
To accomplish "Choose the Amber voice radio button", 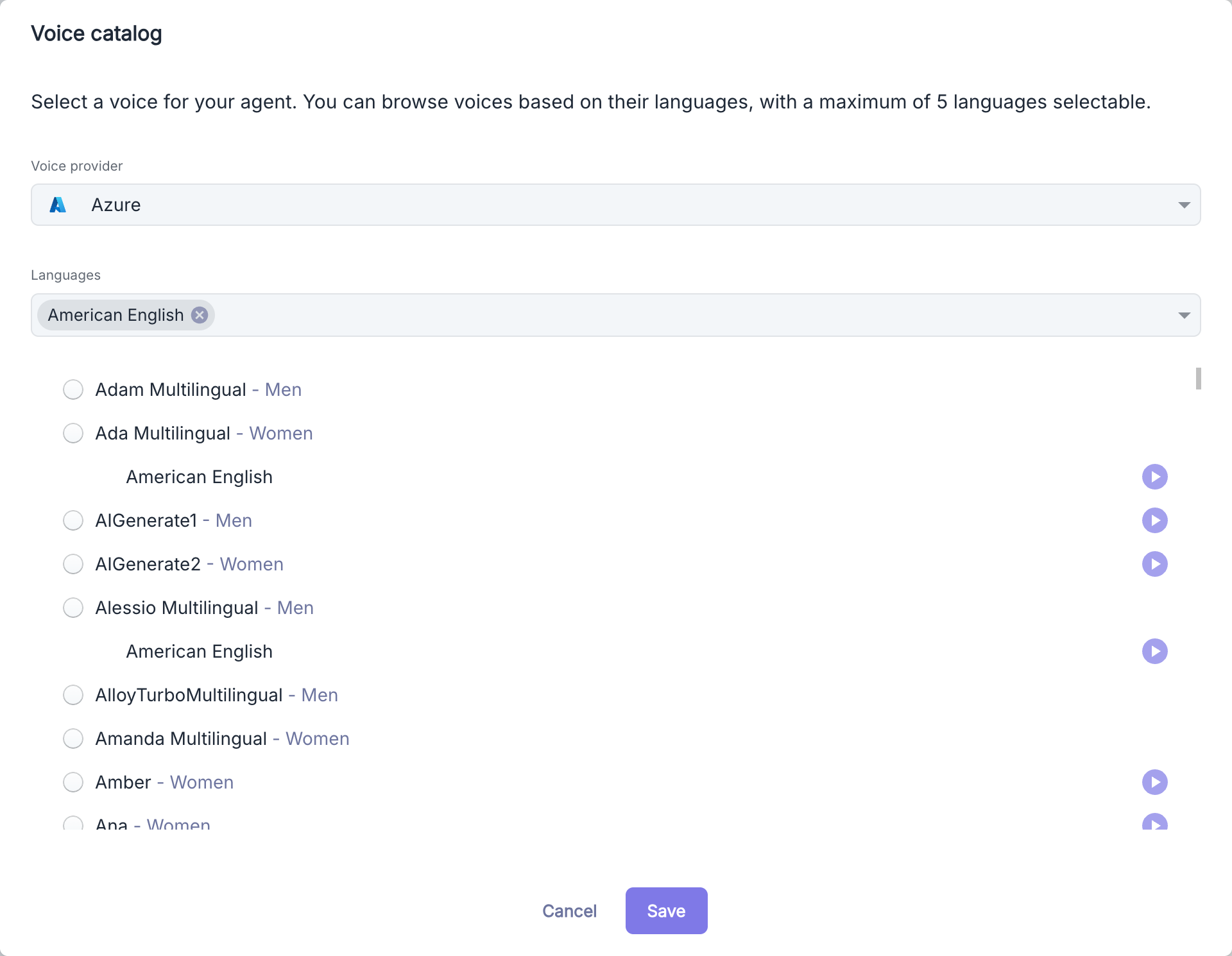I will [x=73, y=782].
